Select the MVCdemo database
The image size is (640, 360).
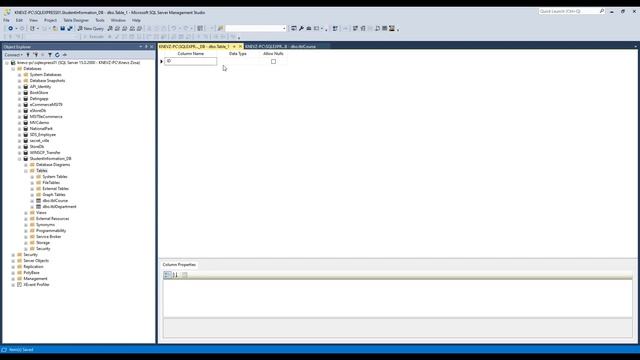pos(39,122)
